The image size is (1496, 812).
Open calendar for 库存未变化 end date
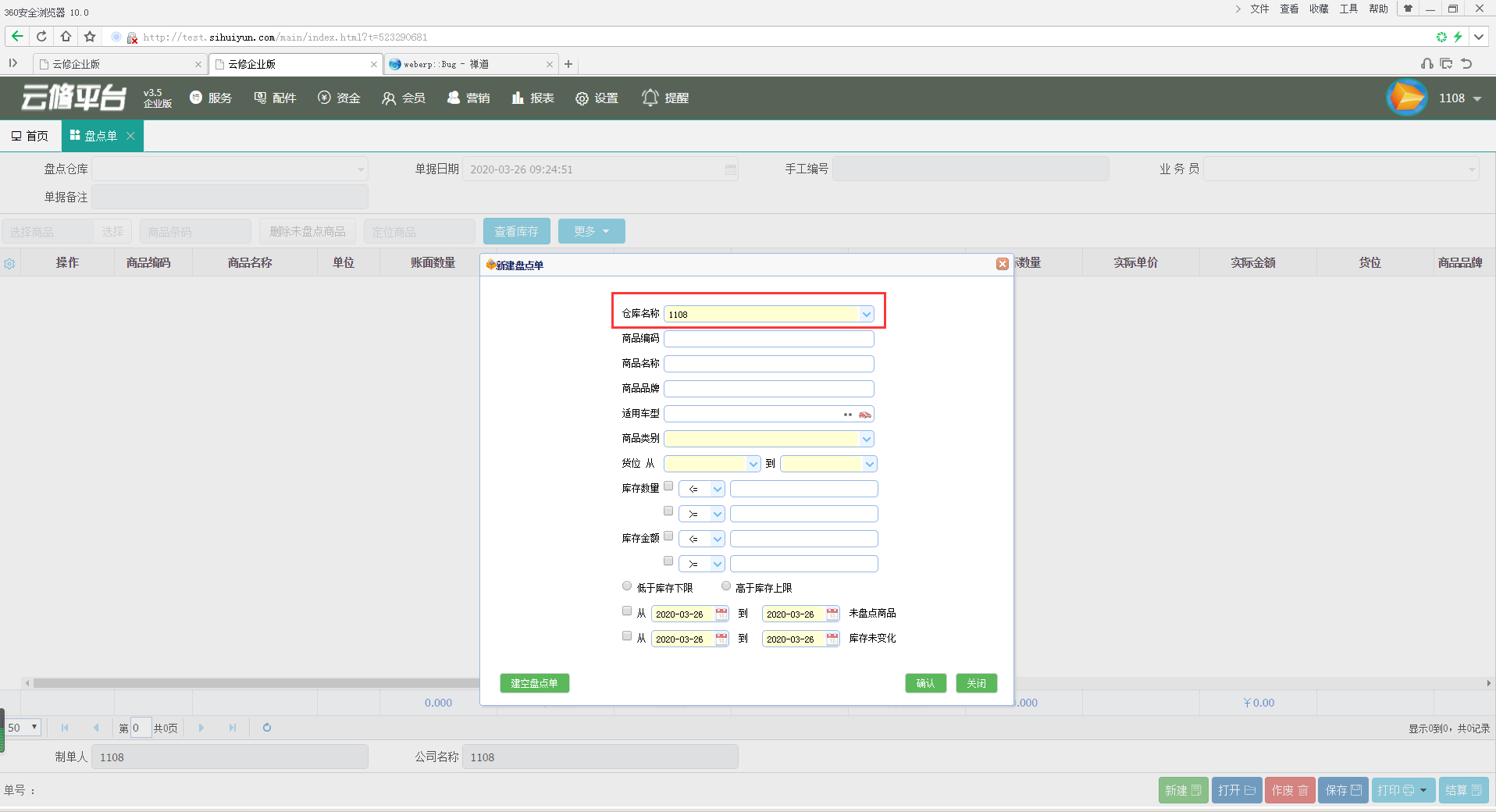[832, 639]
